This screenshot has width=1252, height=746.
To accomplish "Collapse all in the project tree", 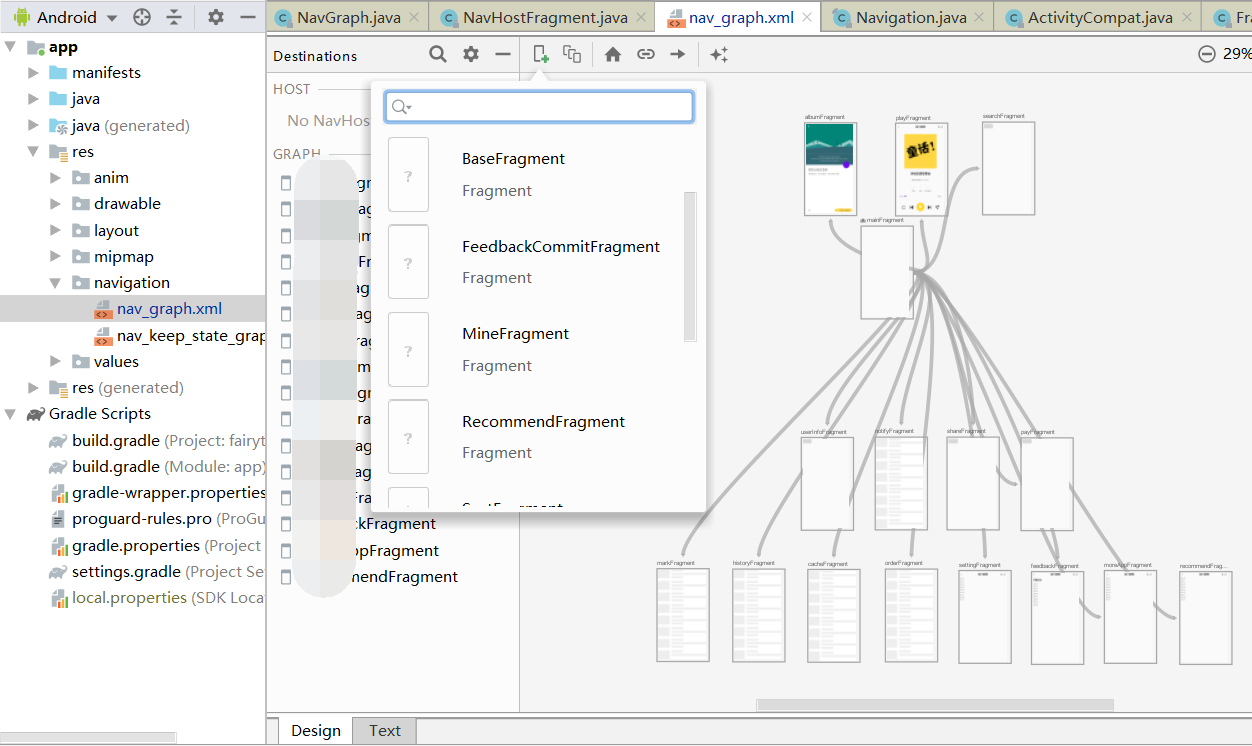I will click(174, 17).
